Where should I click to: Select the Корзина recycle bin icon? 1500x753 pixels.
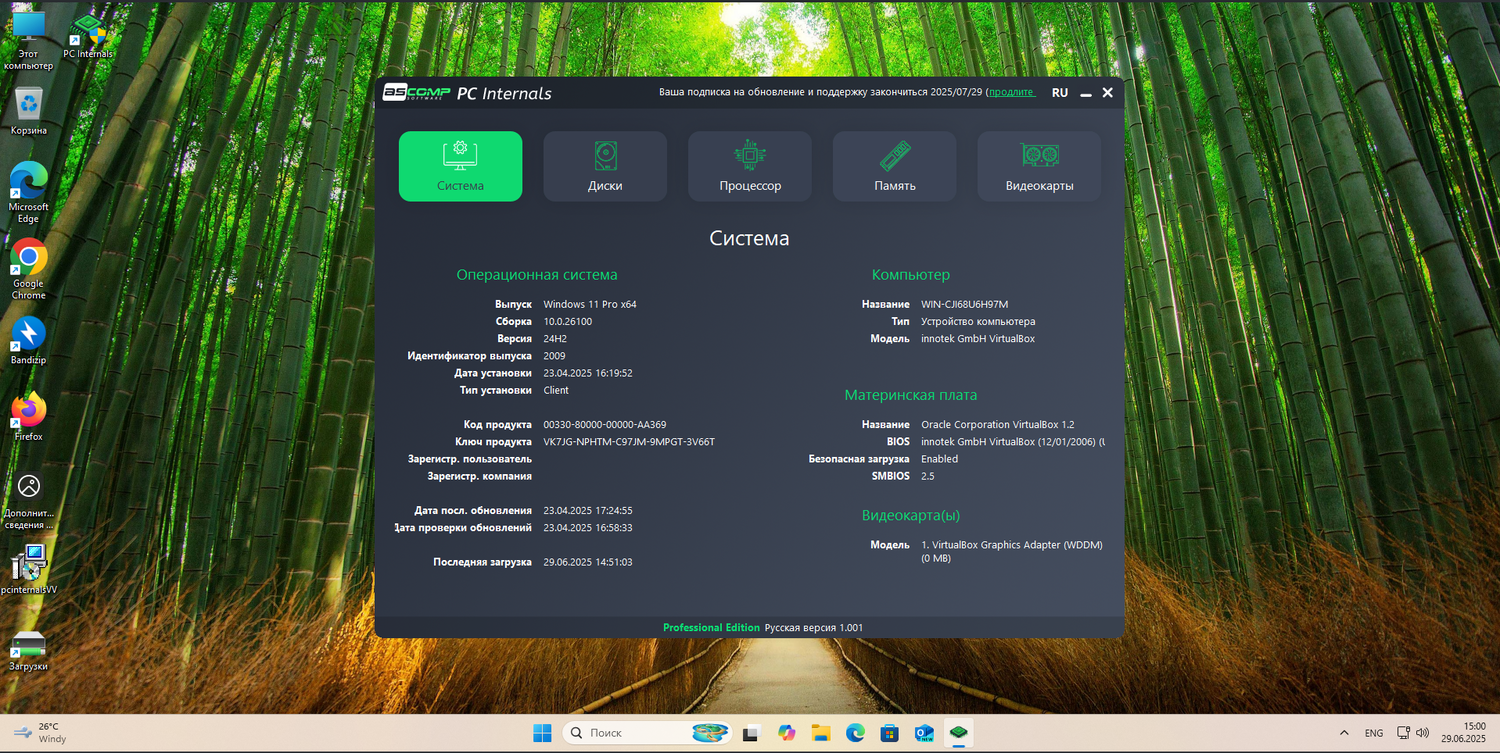click(x=29, y=110)
